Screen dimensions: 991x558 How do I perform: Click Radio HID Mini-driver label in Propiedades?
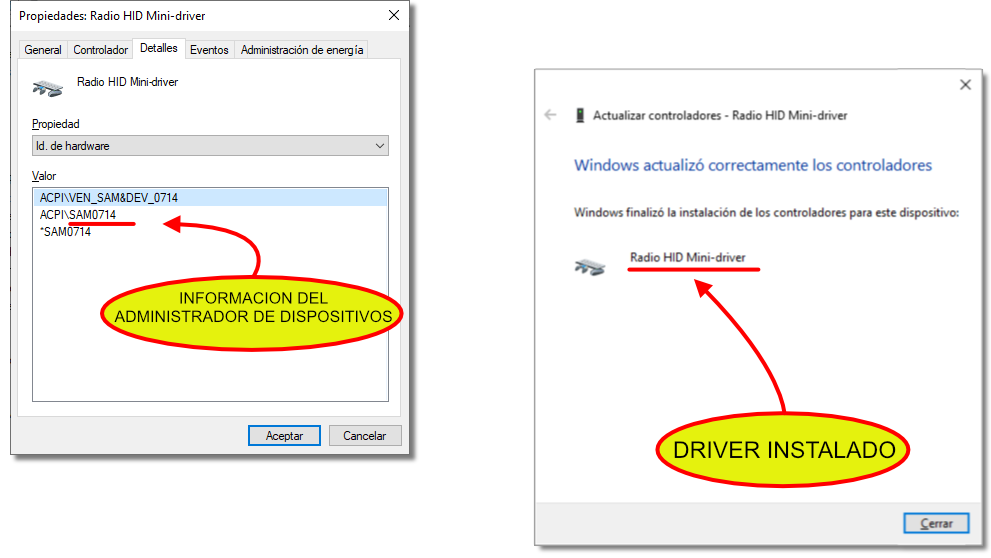tap(127, 82)
